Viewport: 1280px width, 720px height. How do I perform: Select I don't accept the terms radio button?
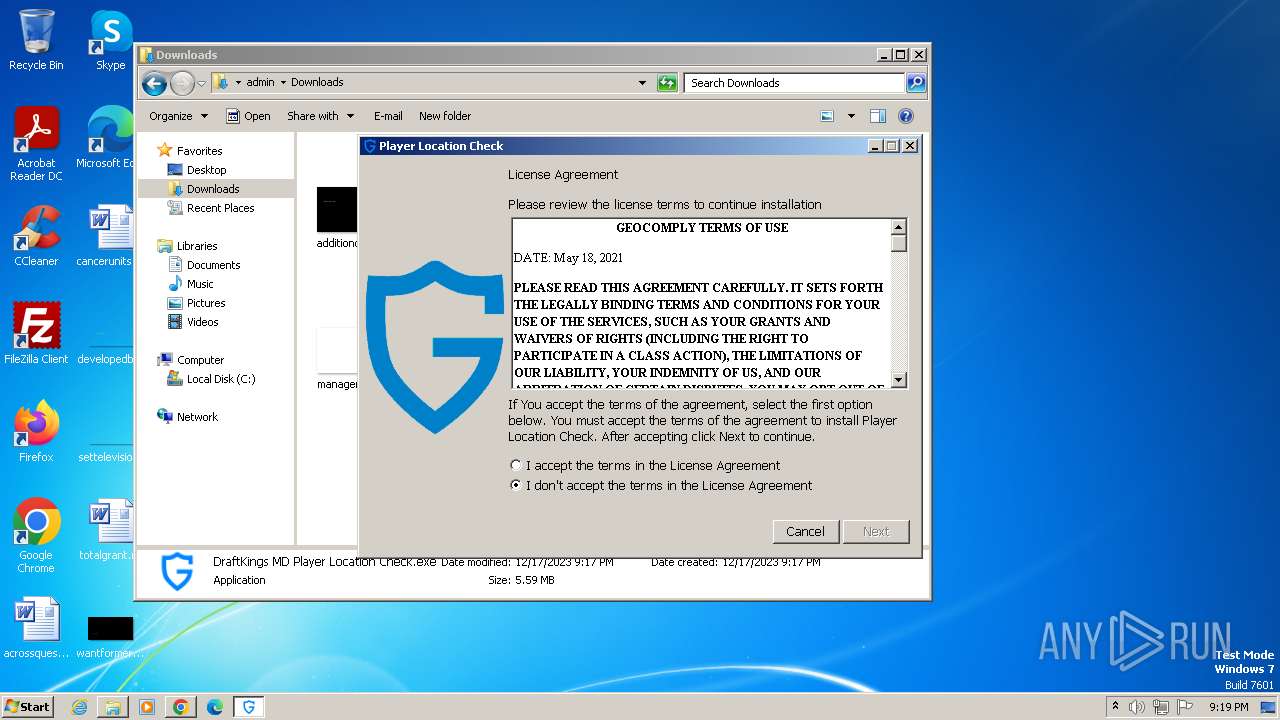coord(516,485)
